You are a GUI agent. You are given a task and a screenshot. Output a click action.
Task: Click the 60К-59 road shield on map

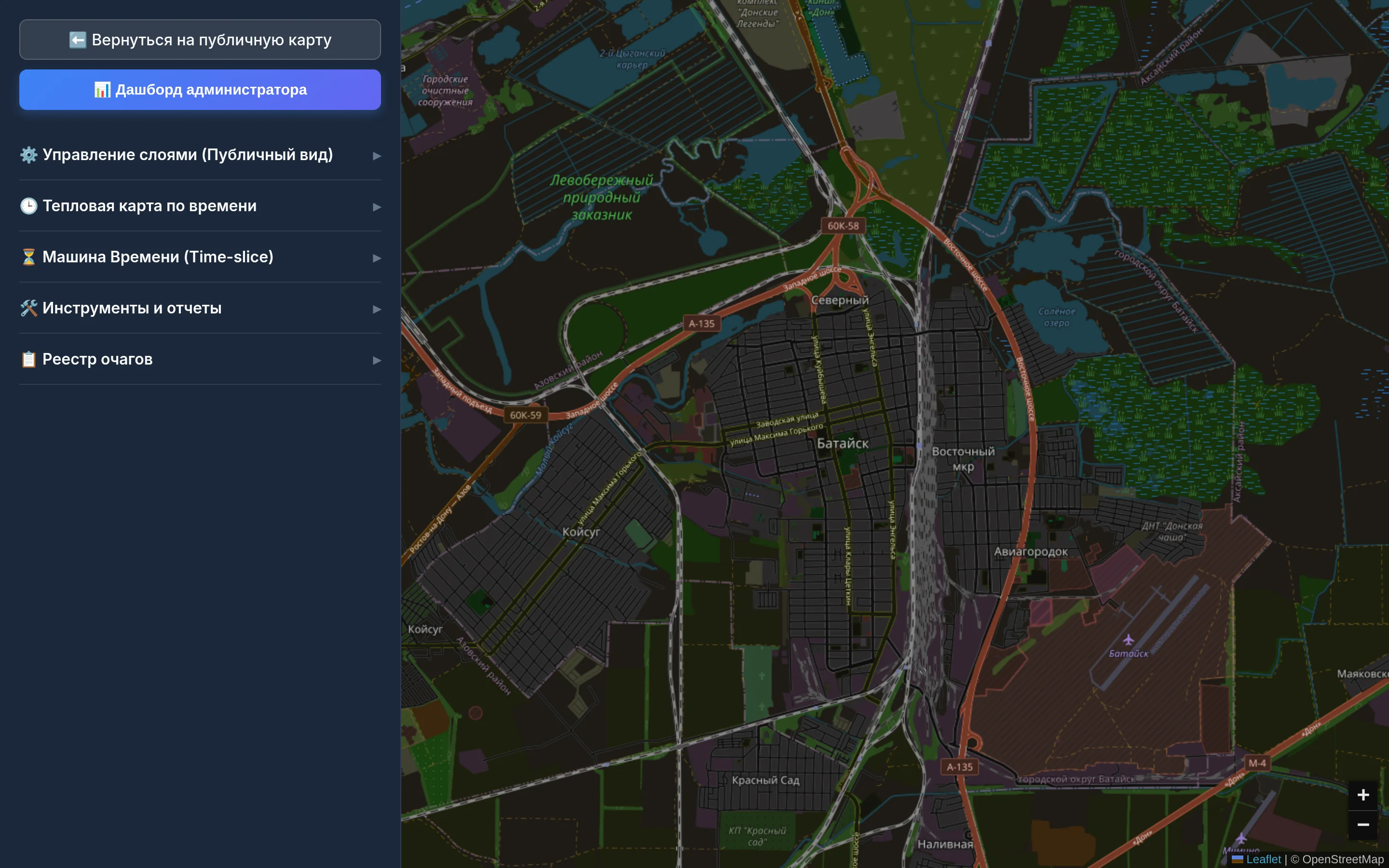525,415
